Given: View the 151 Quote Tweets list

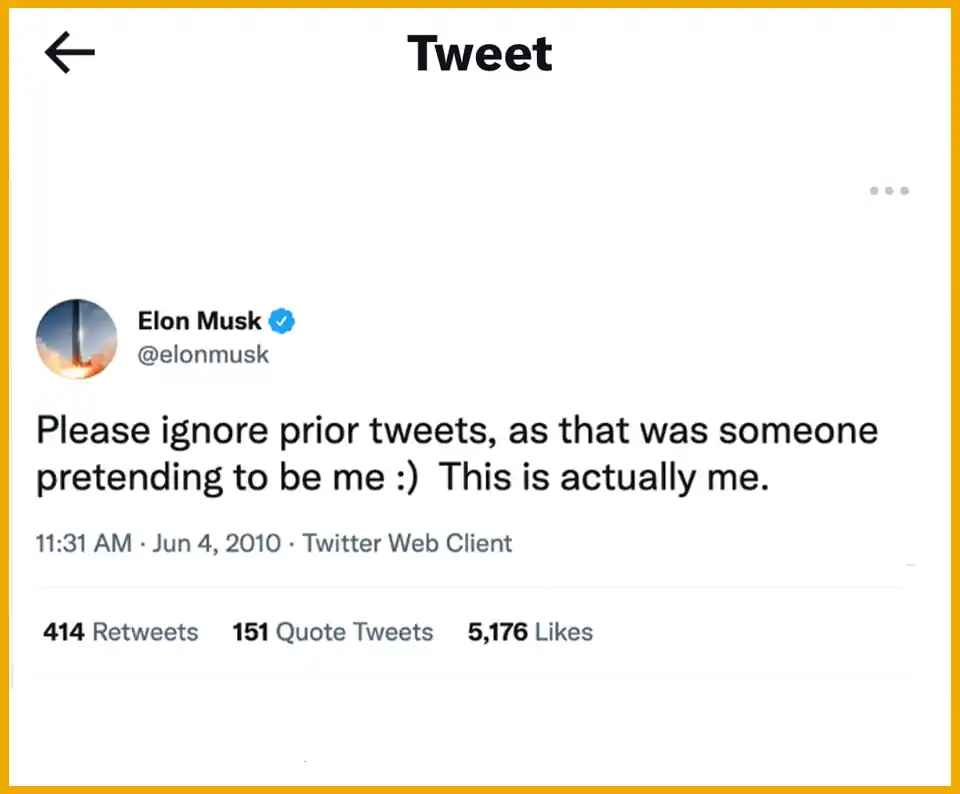Looking at the screenshot, I should (x=332, y=632).
